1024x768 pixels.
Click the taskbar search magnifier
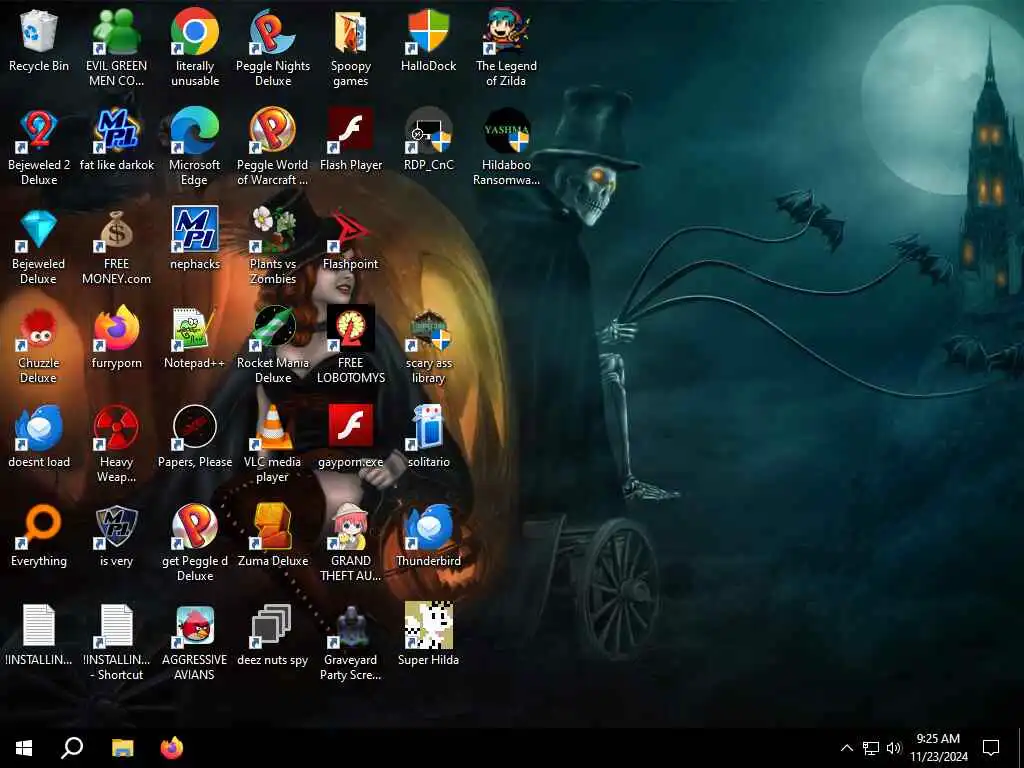pos(72,748)
